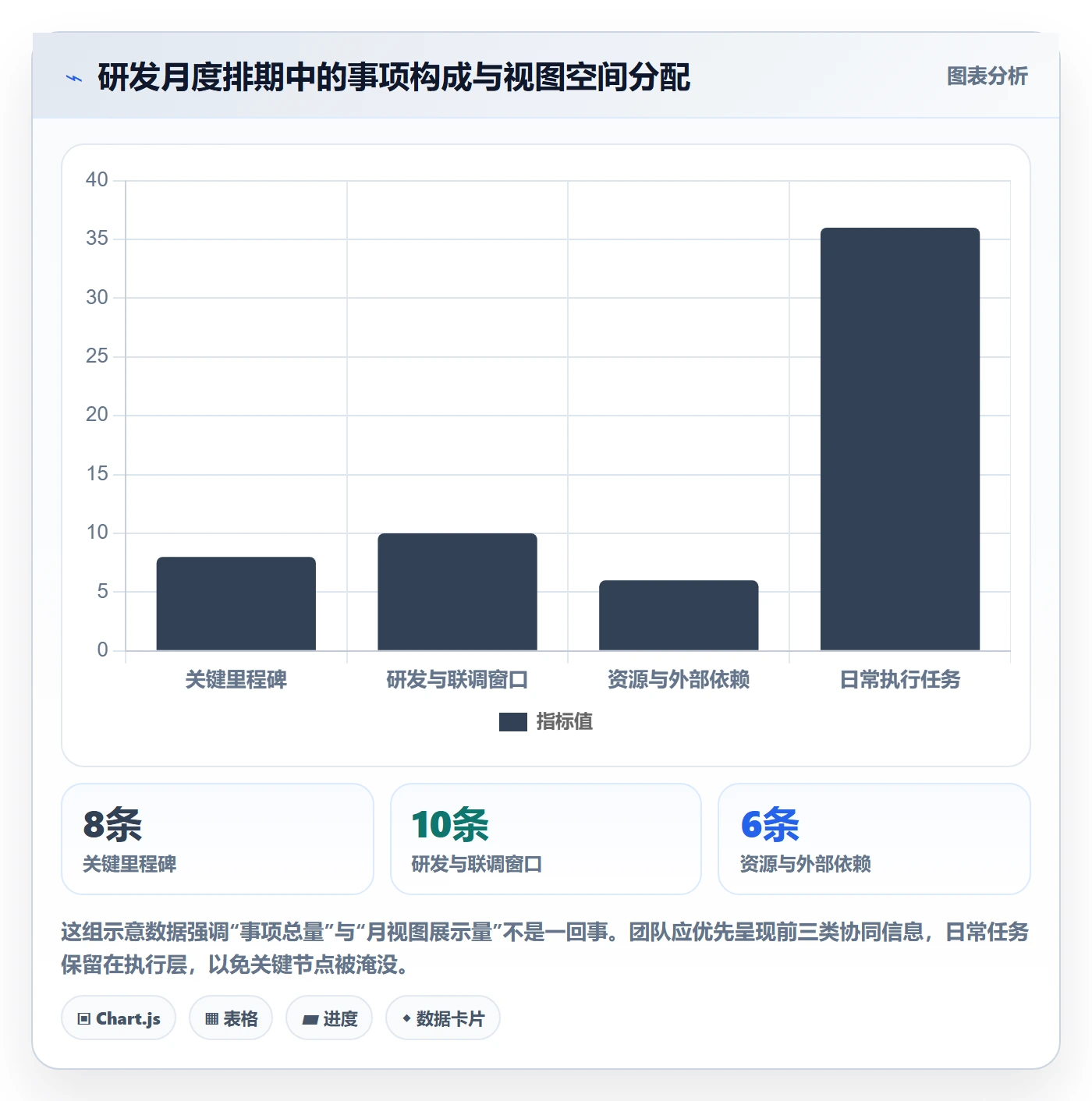The image size is (1092, 1101).
Task: Click the 研发与联调窗口 bar in the chart
Action: point(457,592)
